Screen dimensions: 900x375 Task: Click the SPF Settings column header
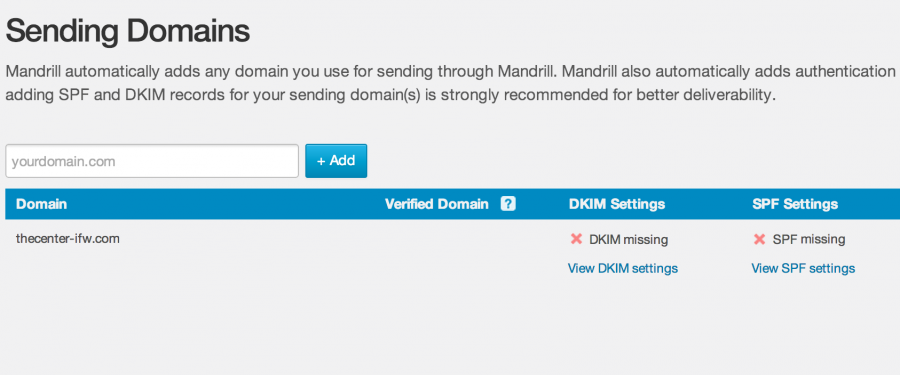pyautogui.click(x=795, y=204)
